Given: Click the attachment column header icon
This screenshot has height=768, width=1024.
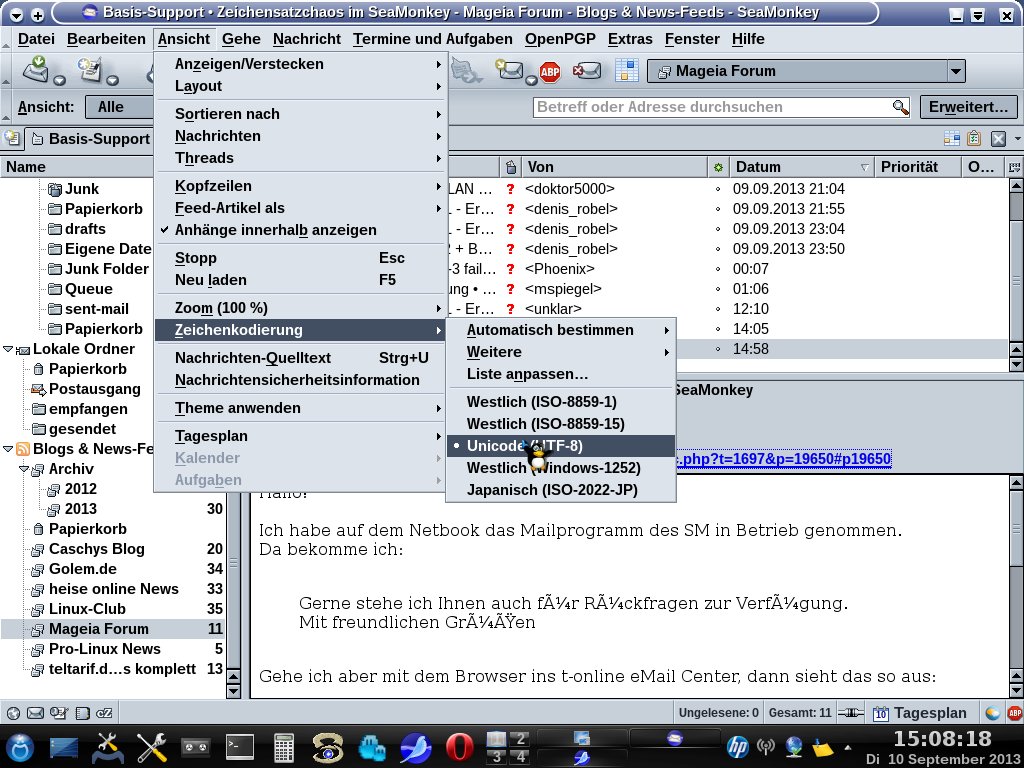Looking at the screenshot, I should click(x=511, y=167).
